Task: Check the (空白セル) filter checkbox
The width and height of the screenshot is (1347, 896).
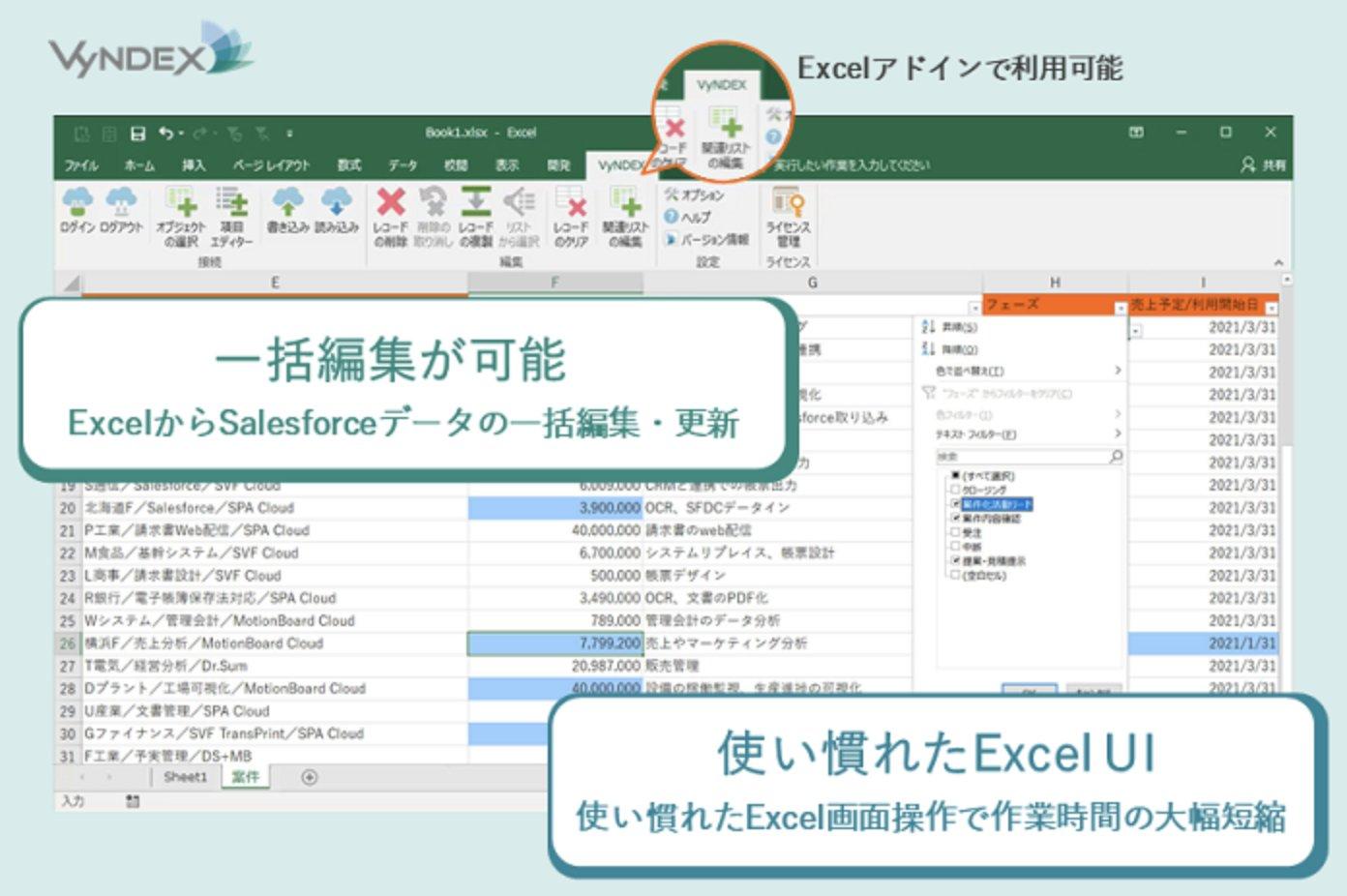Action: [x=955, y=575]
